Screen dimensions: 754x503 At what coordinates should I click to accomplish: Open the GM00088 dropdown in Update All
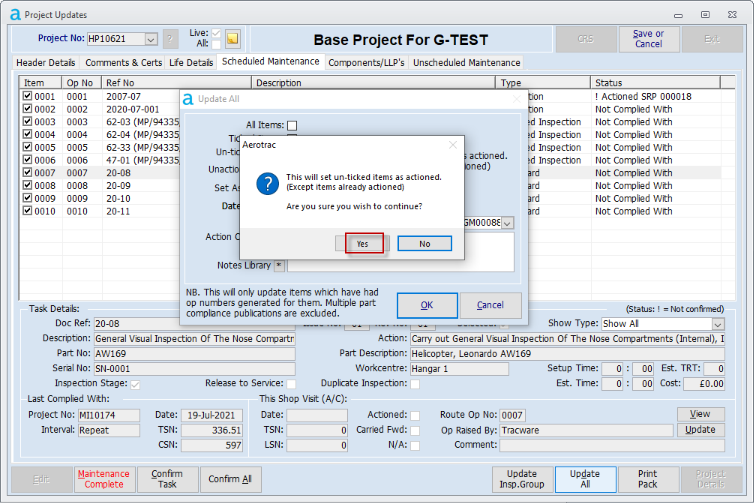pyautogui.click(x=508, y=223)
